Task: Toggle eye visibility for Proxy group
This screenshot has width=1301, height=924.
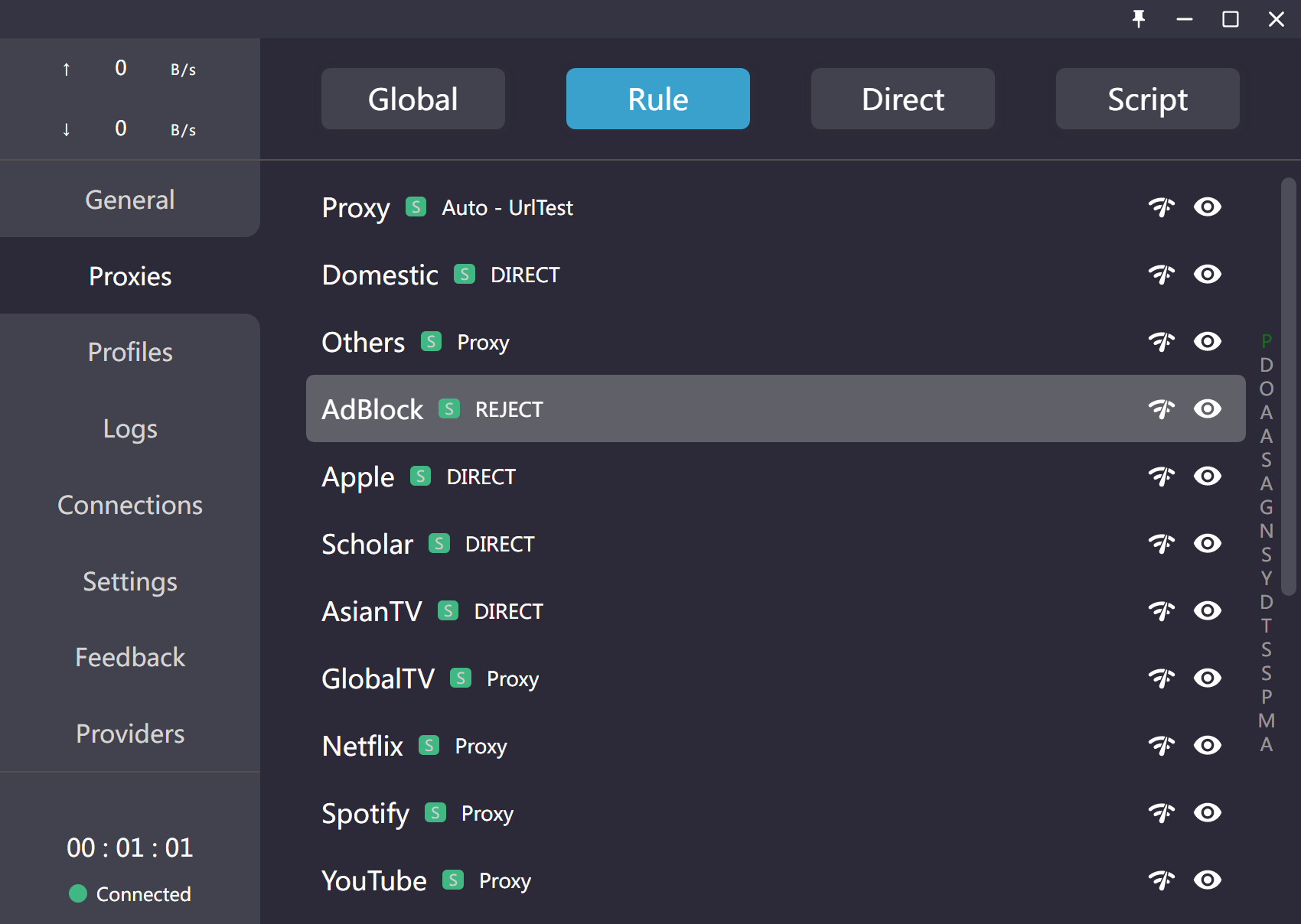Action: pos(1208,207)
